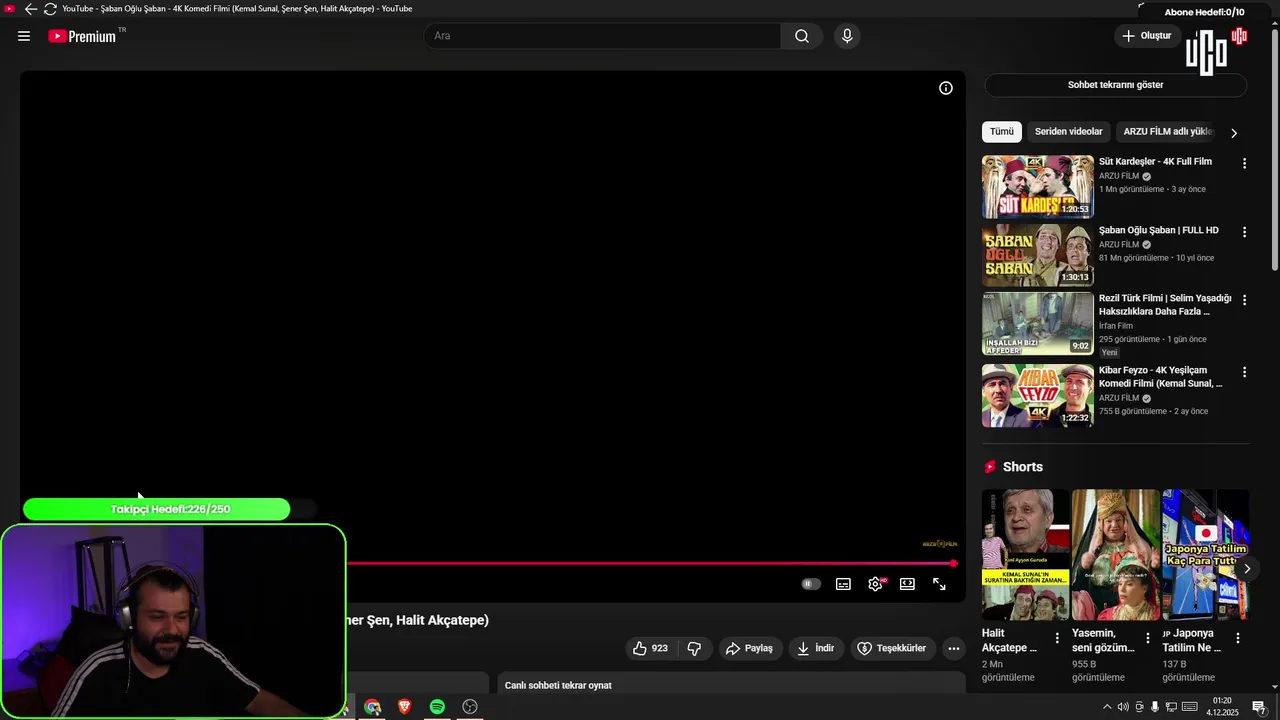Image resolution: width=1280 pixels, height=720 pixels.
Task: Show hidden system tray icons
Action: (x=1106, y=707)
